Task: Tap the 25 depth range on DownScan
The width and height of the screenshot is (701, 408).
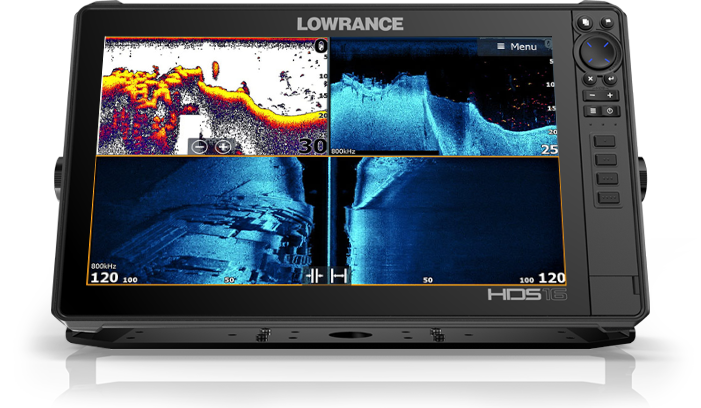Action: pos(549,150)
